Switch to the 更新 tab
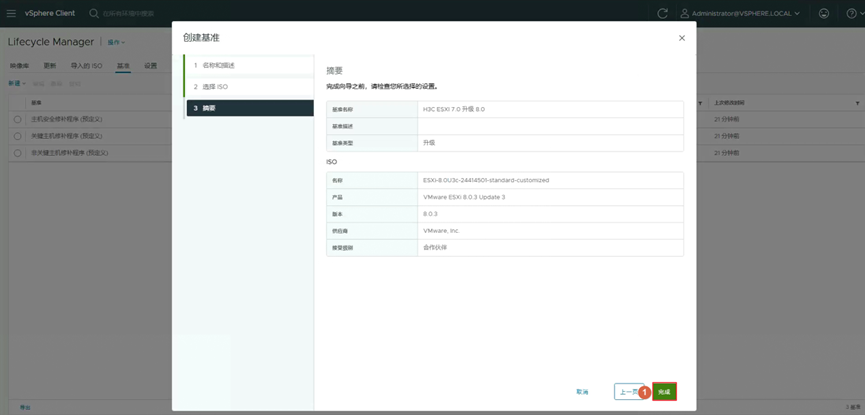 50,66
